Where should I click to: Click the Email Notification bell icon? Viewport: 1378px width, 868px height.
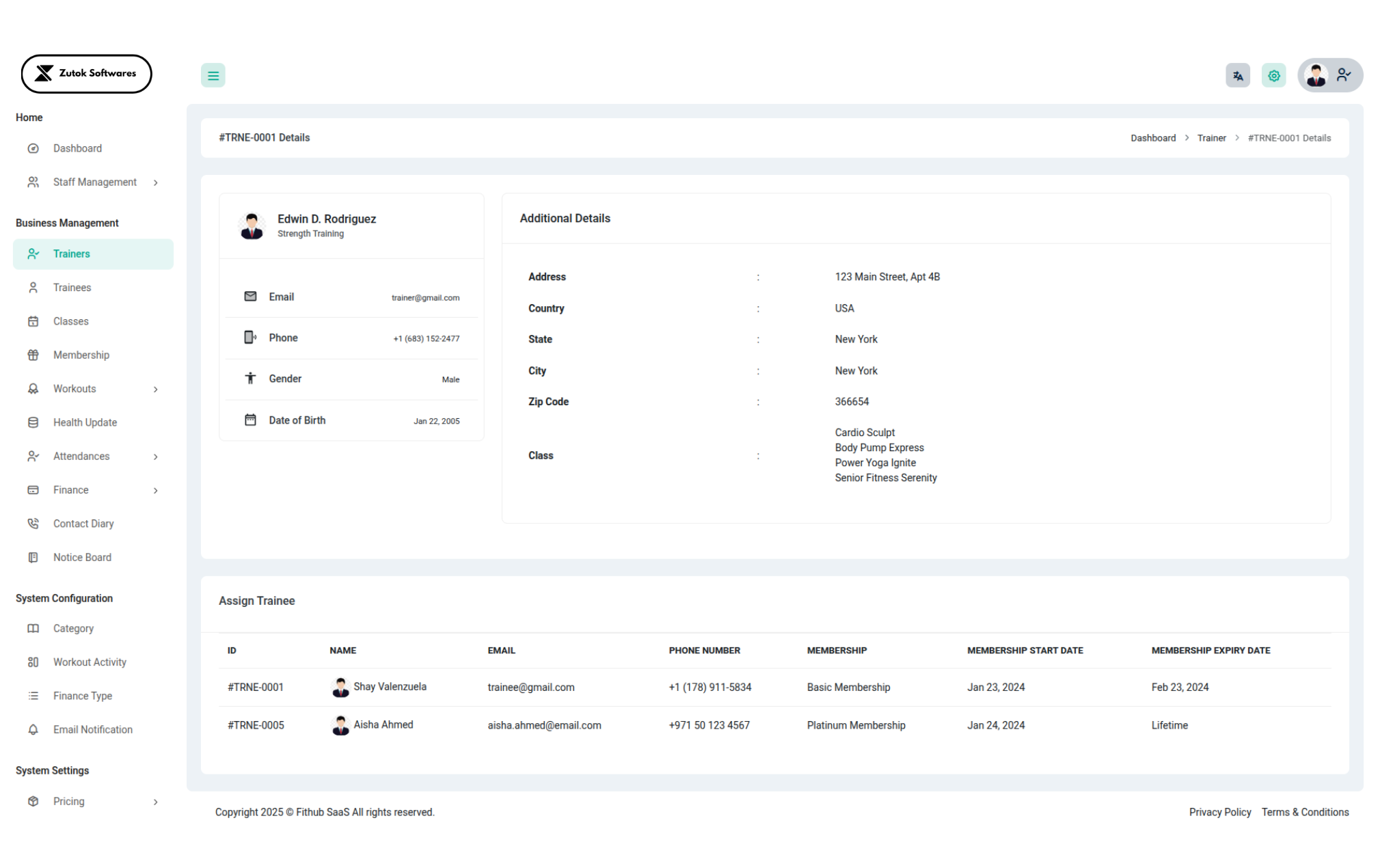(33, 729)
